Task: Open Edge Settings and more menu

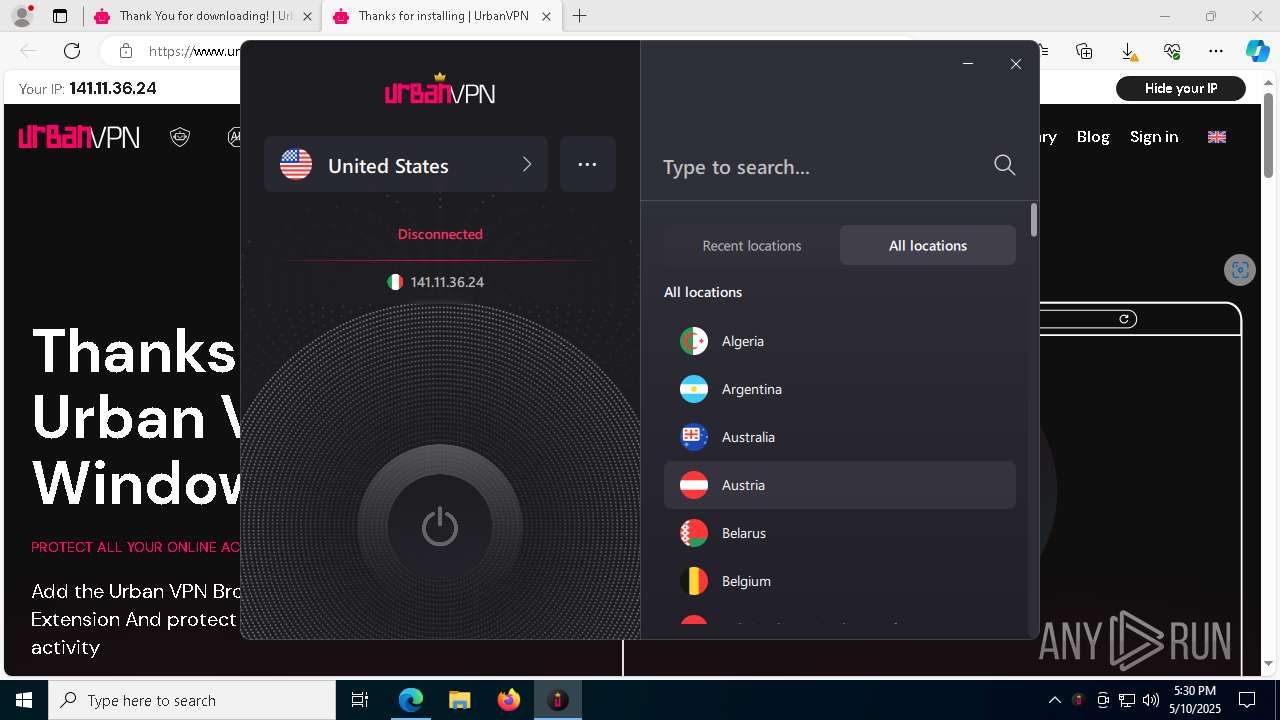Action: [1216, 51]
